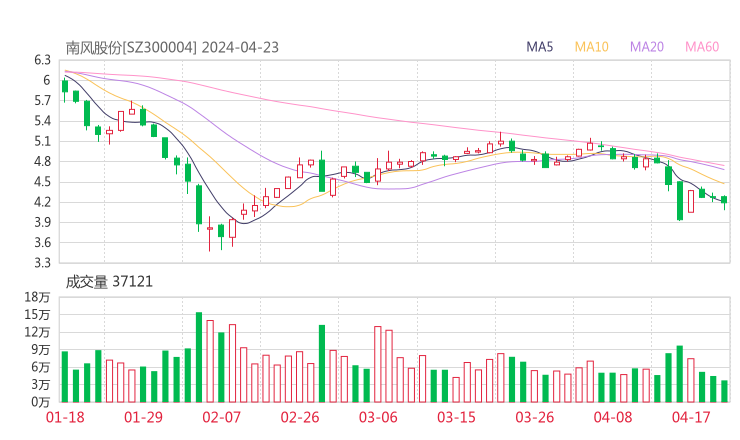Click the tallest green volume bar above 15万
Viewport: 740px width, 440px height.
click(x=199, y=357)
